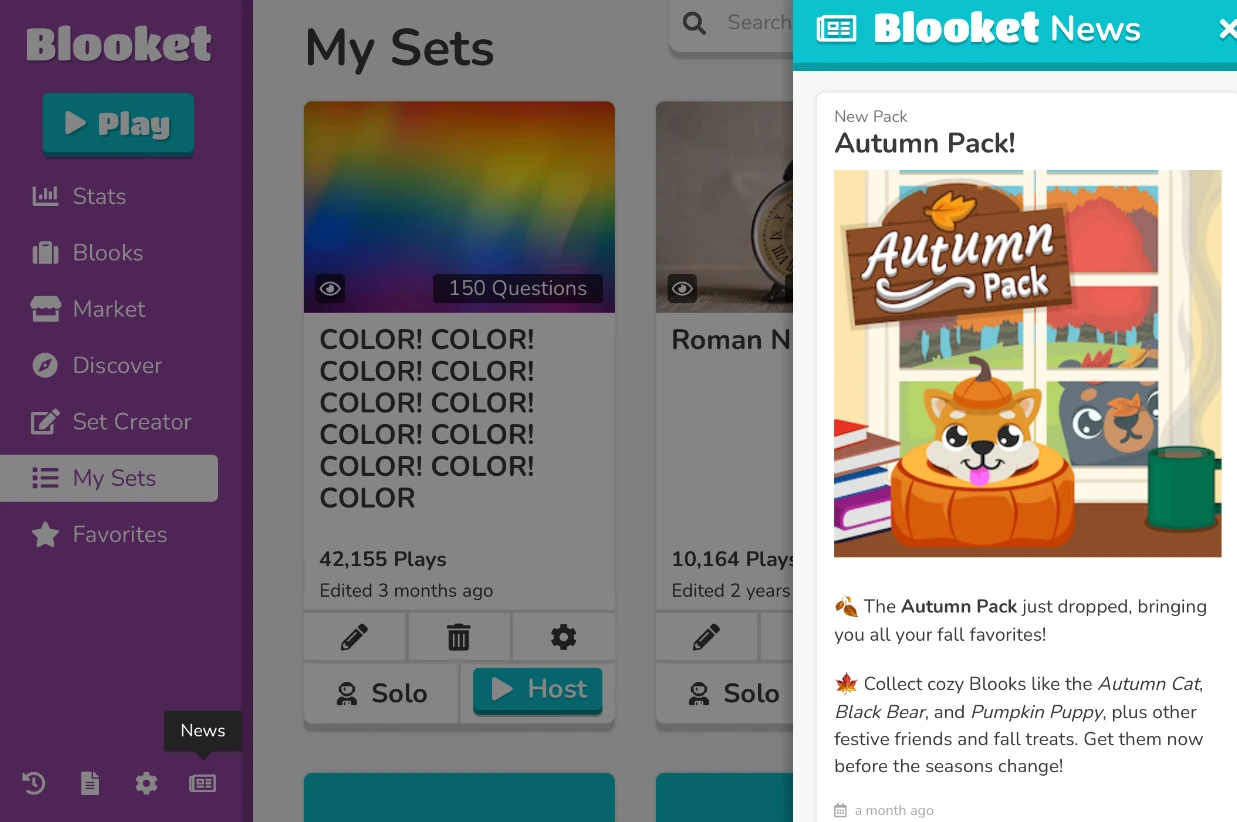Open the History icon in sidebar footer

(x=34, y=783)
